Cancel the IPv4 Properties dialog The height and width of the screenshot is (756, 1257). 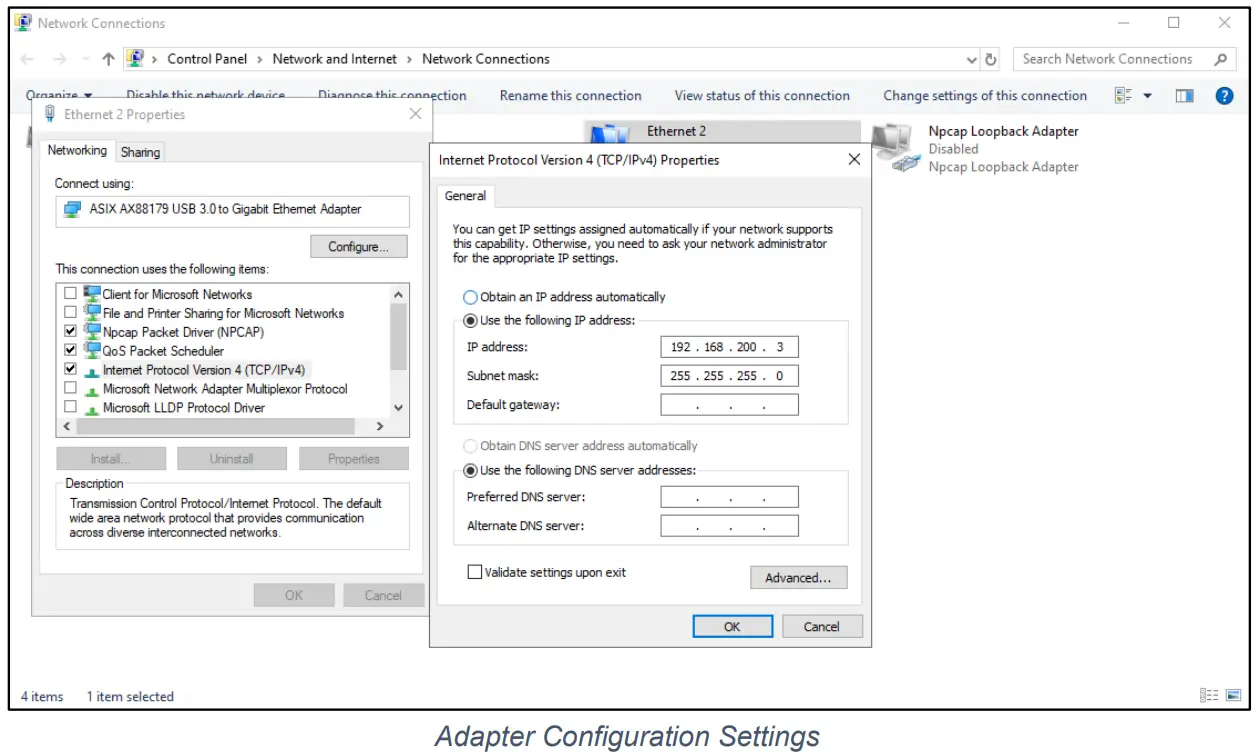tap(821, 627)
